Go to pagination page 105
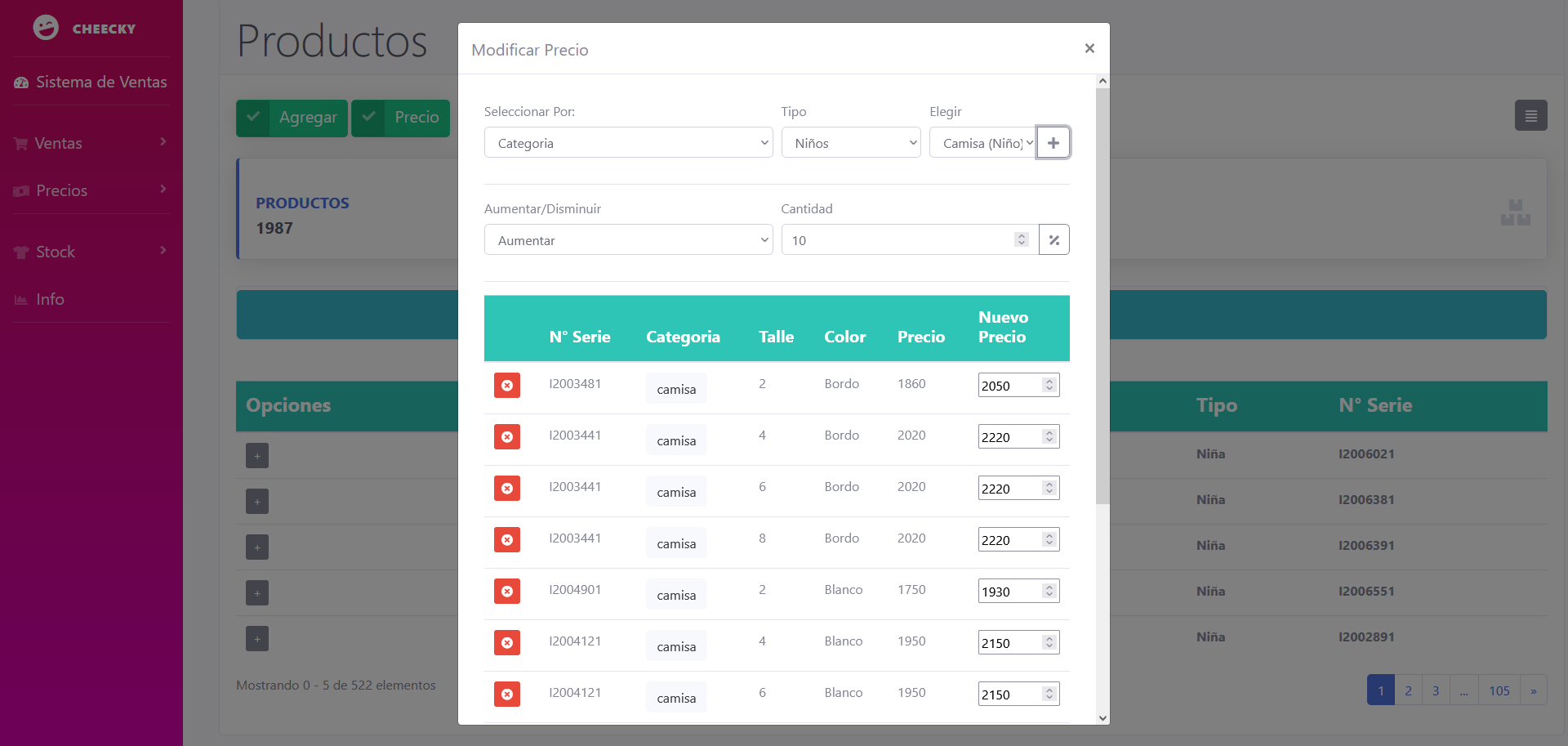This screenshot has width=1568, height=746. coord(1499,690)
